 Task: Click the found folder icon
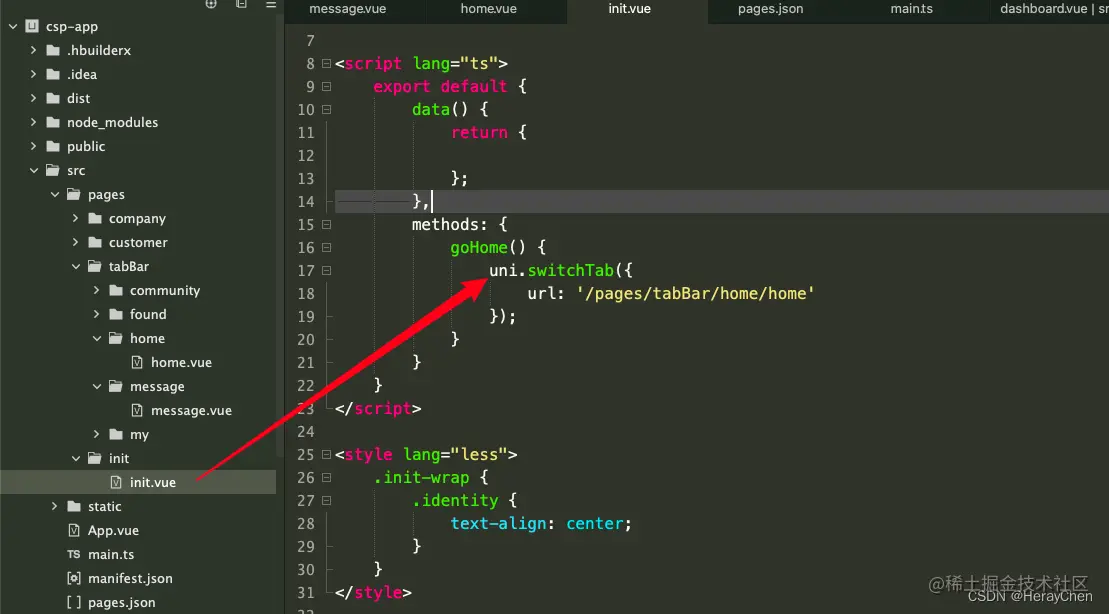pos(116,315)
